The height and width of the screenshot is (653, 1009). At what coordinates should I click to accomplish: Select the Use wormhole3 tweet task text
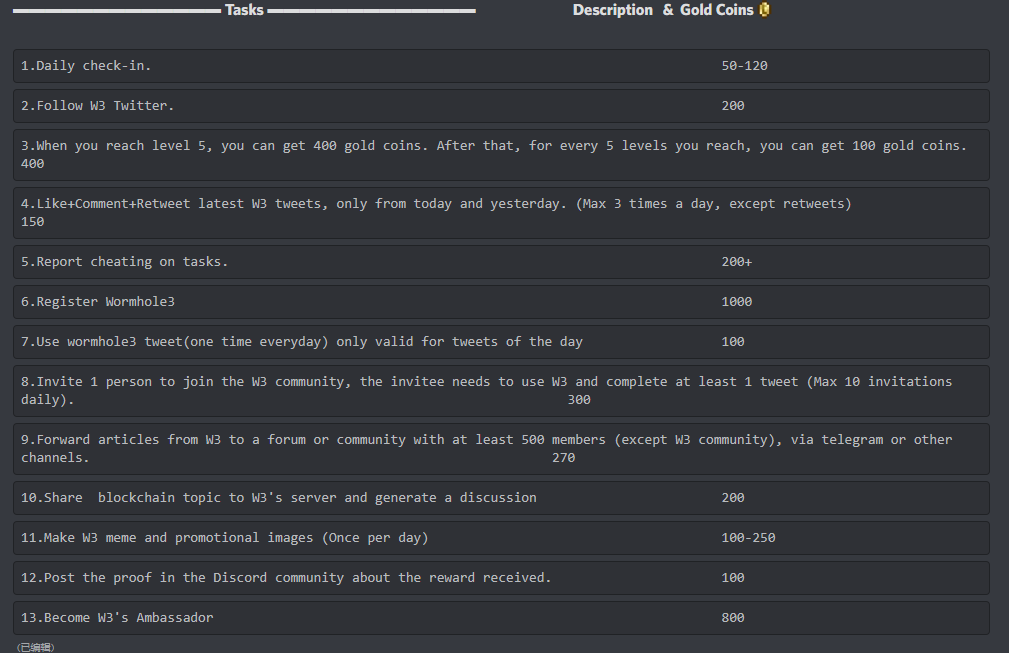302,342
